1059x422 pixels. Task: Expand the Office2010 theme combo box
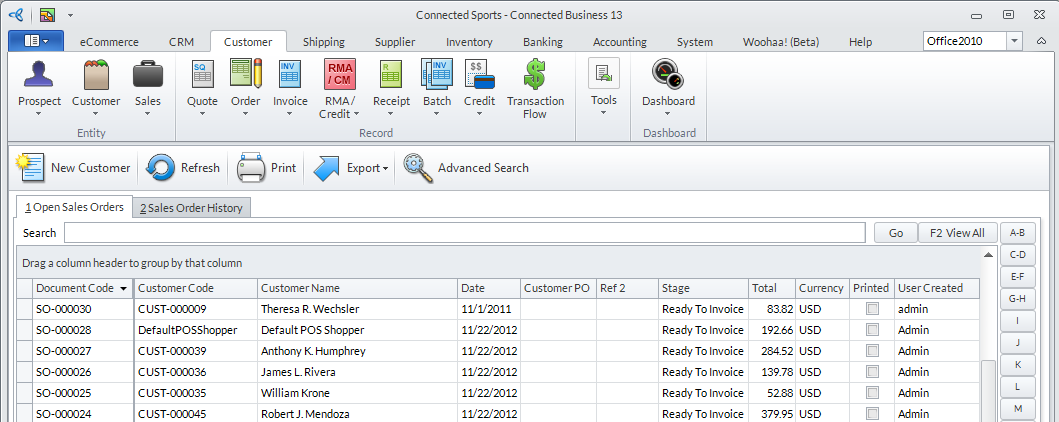click(1014, 40)
